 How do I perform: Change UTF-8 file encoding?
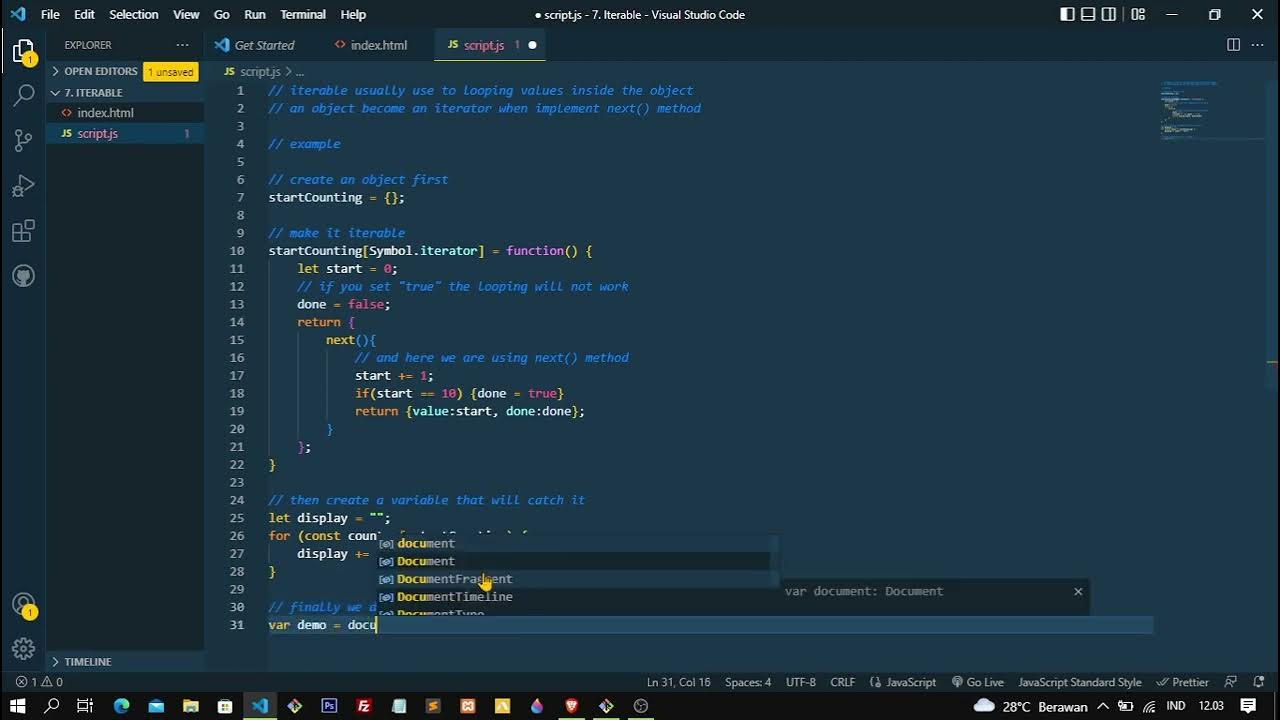[801, 682]
